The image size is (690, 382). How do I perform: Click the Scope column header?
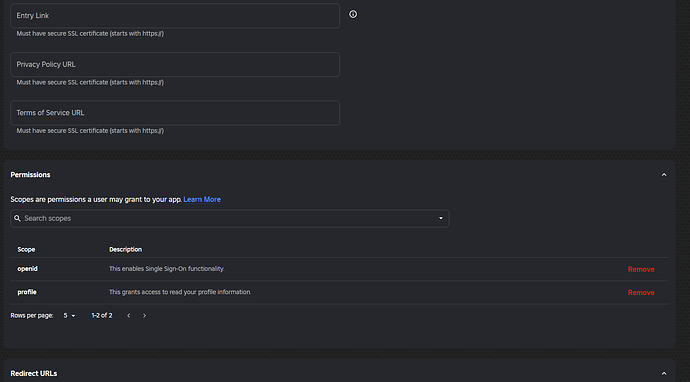[26, 250]
